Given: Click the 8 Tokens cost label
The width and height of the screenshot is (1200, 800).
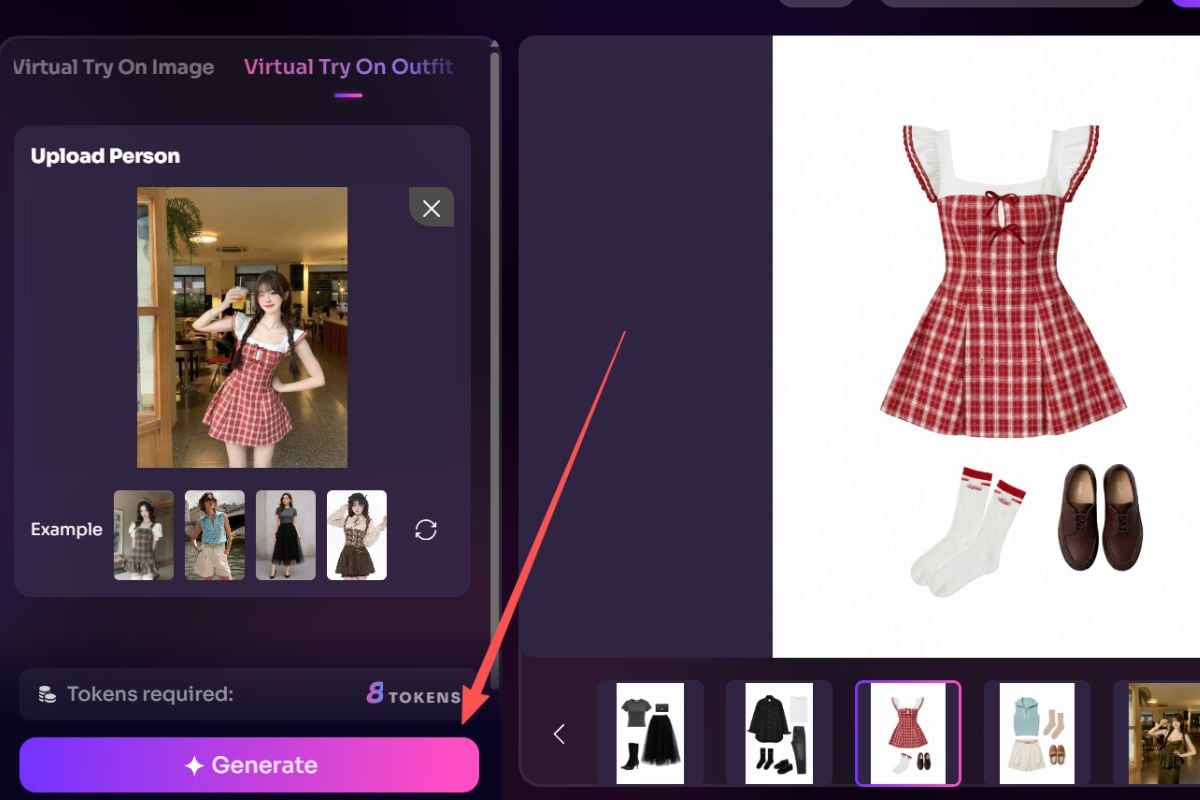Looking at the screenshot, I should pyautogui.click(x=413, y=694).
